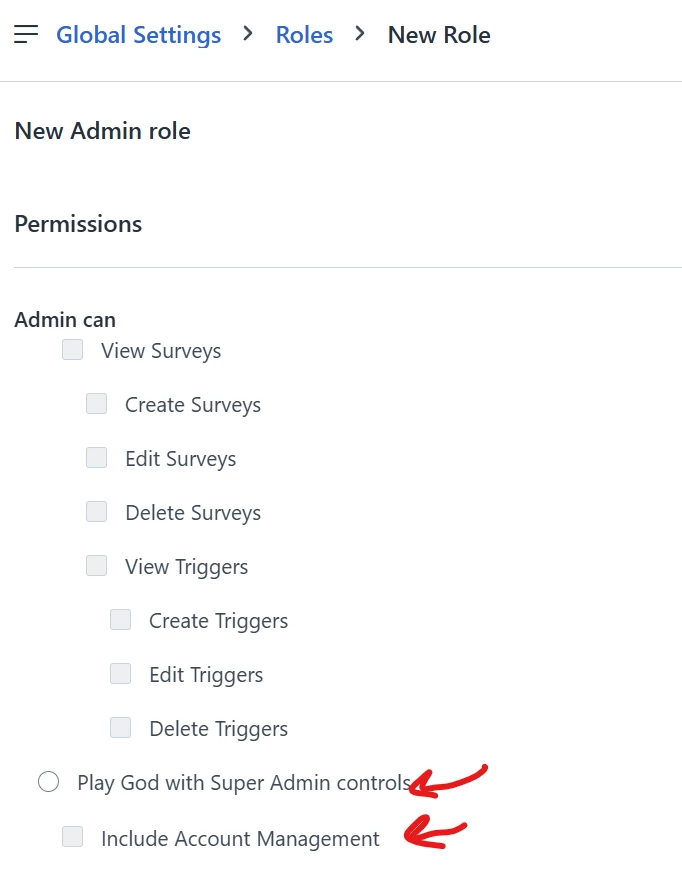682x879 pixels.
Task: Tick the Create Surveys checkbox
Action: coord(96,404)
